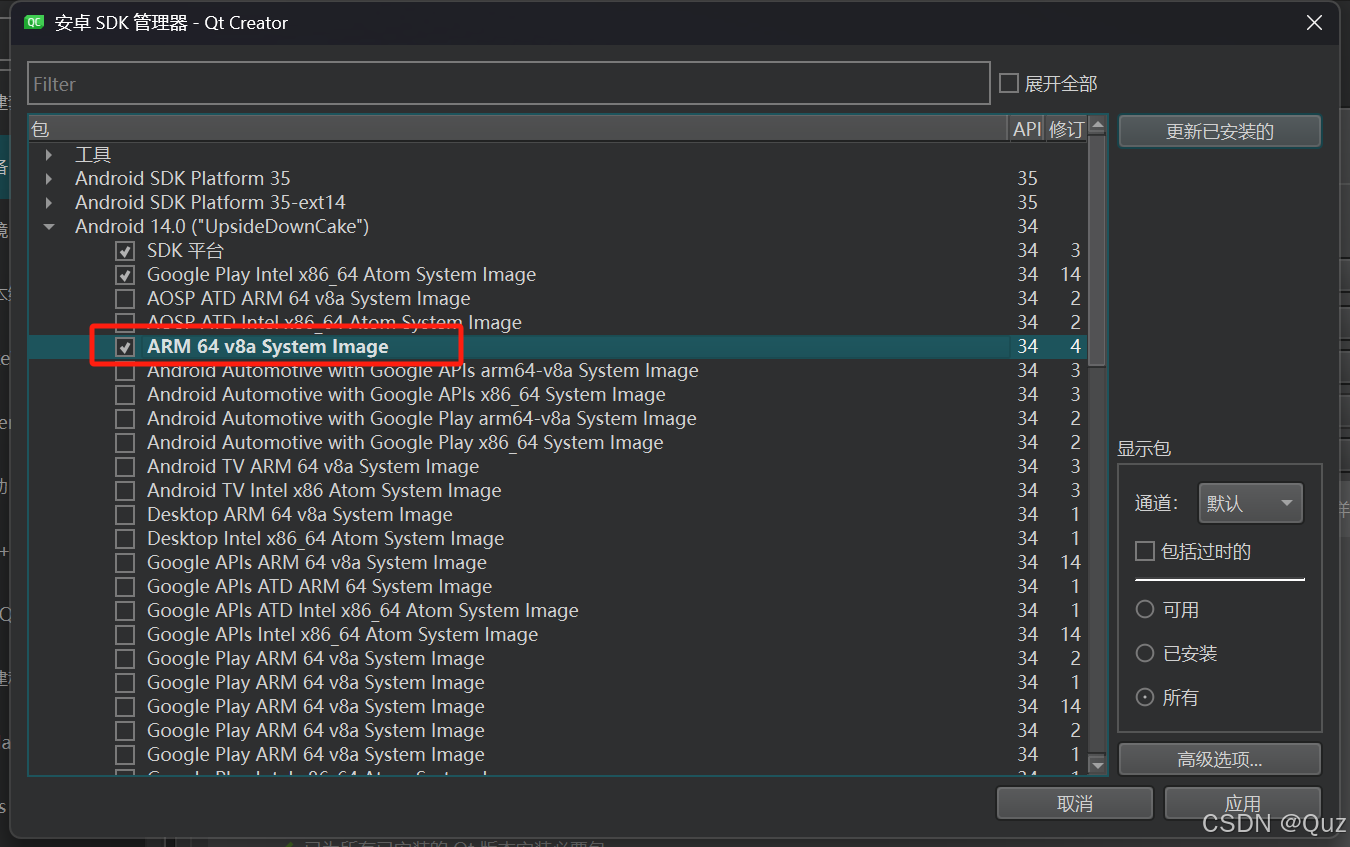
Task: Check the 包括过时的 option
Action: 1143,551
